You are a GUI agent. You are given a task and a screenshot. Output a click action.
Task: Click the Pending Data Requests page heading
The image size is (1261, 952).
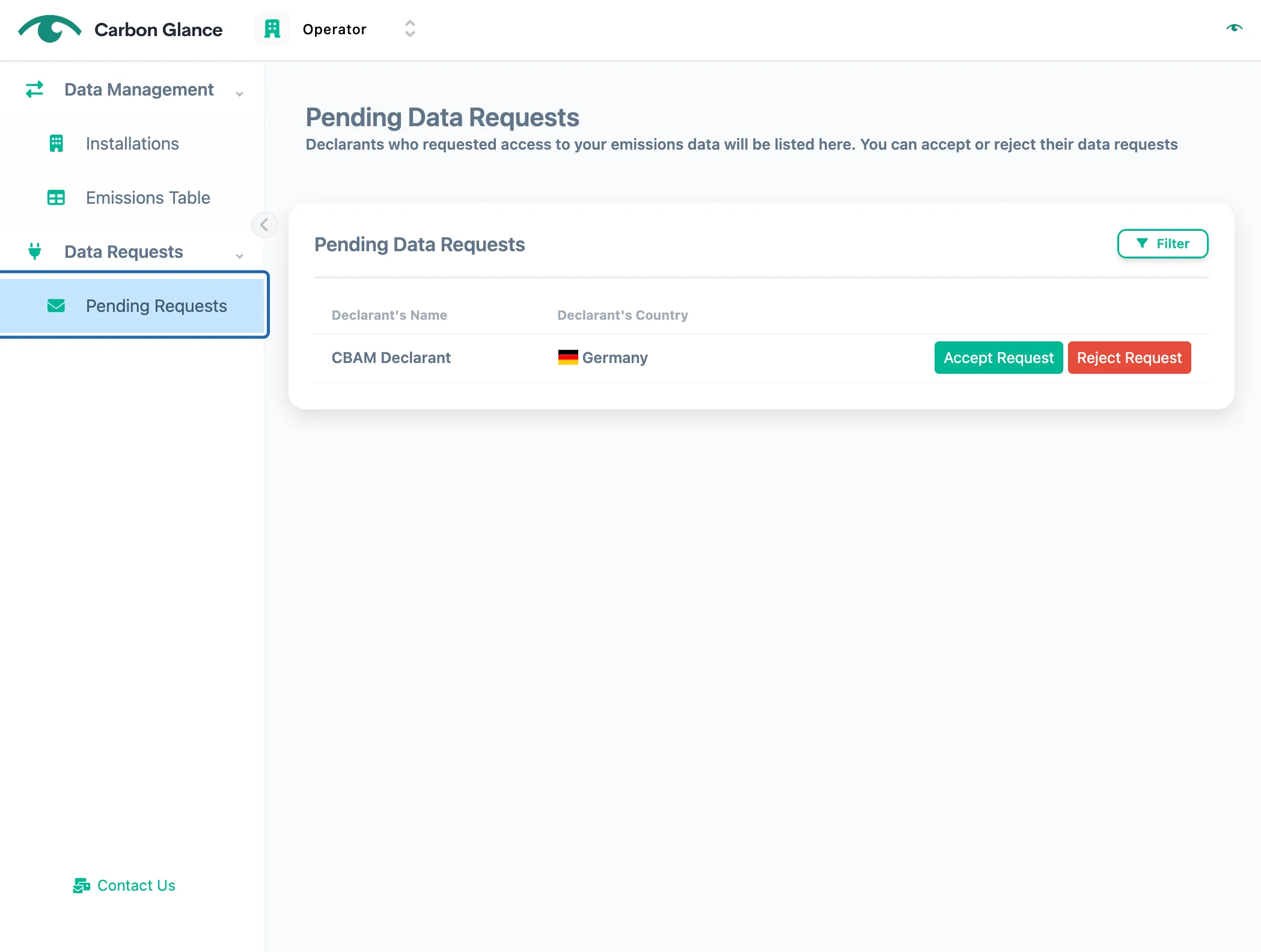tap(442, 117)
